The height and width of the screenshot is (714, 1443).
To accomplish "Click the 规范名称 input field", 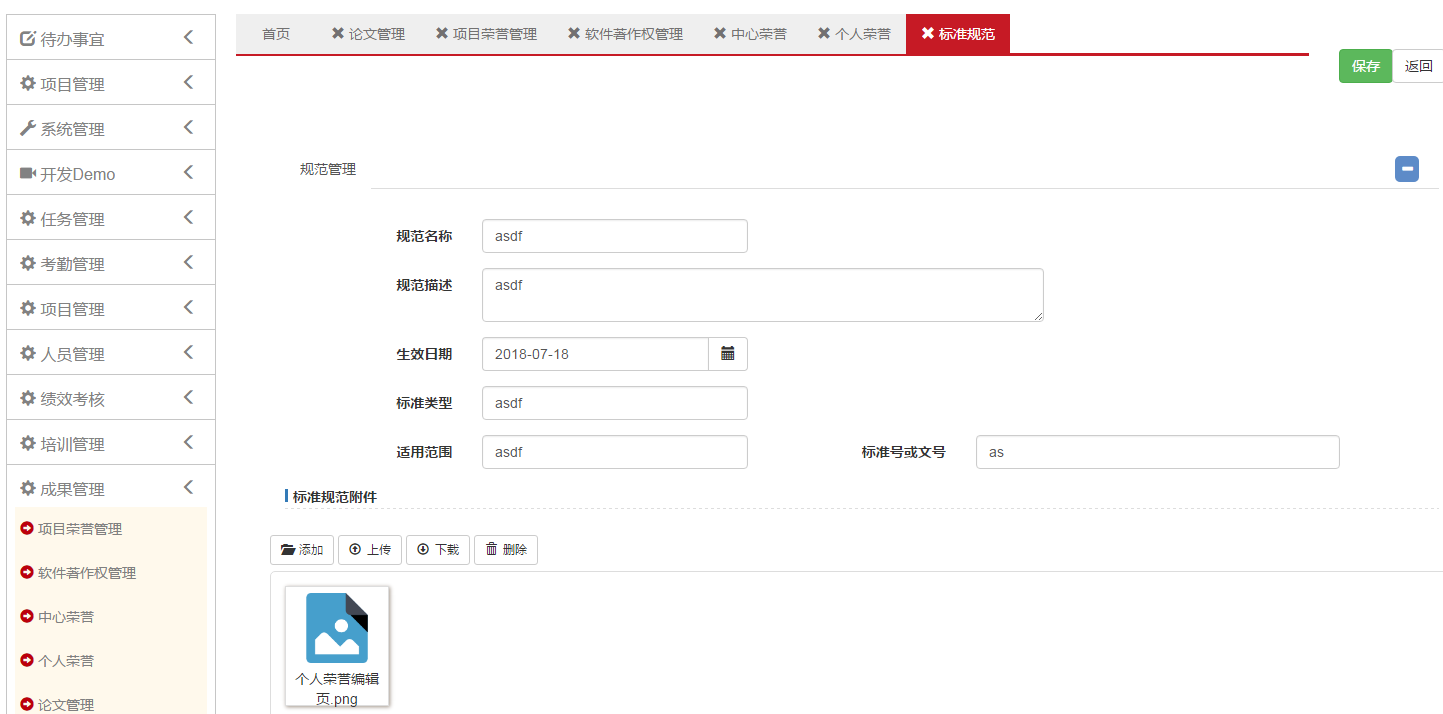I will (x=615, y=236).
